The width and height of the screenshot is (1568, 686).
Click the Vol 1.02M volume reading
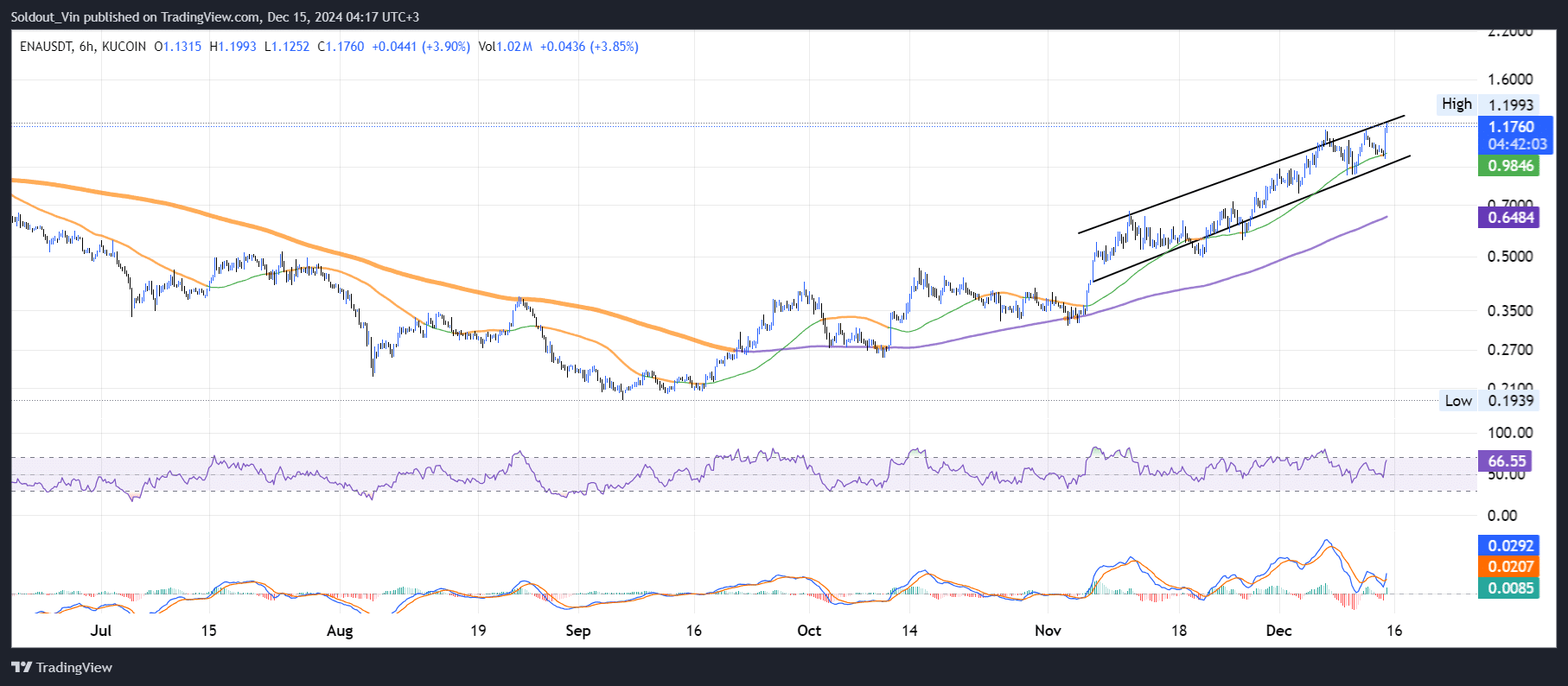point(506,47)
